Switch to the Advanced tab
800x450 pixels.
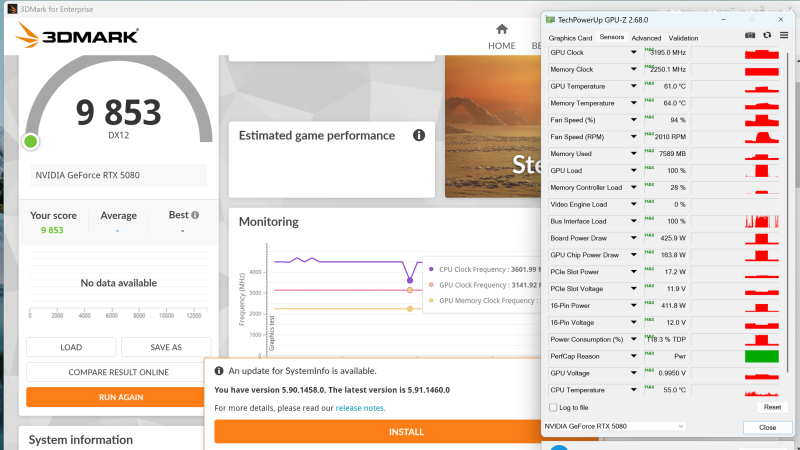coord(646,38)
